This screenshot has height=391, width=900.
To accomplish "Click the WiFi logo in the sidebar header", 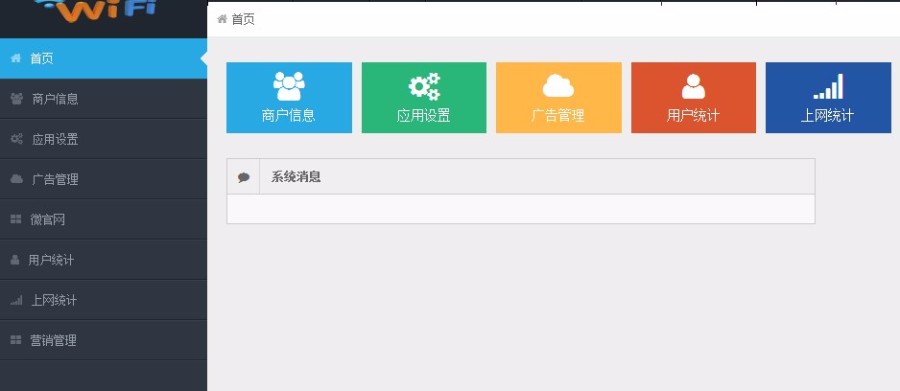I will [x=95, y=11].
